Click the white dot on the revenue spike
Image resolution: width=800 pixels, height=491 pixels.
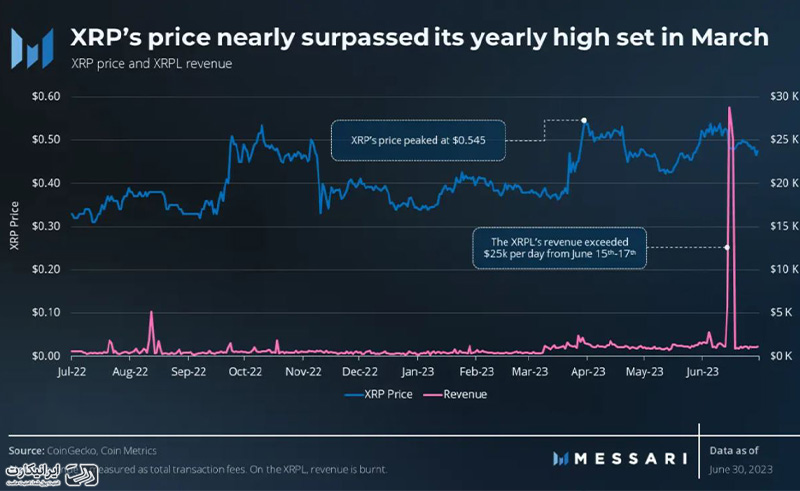[x=727, y=247]
